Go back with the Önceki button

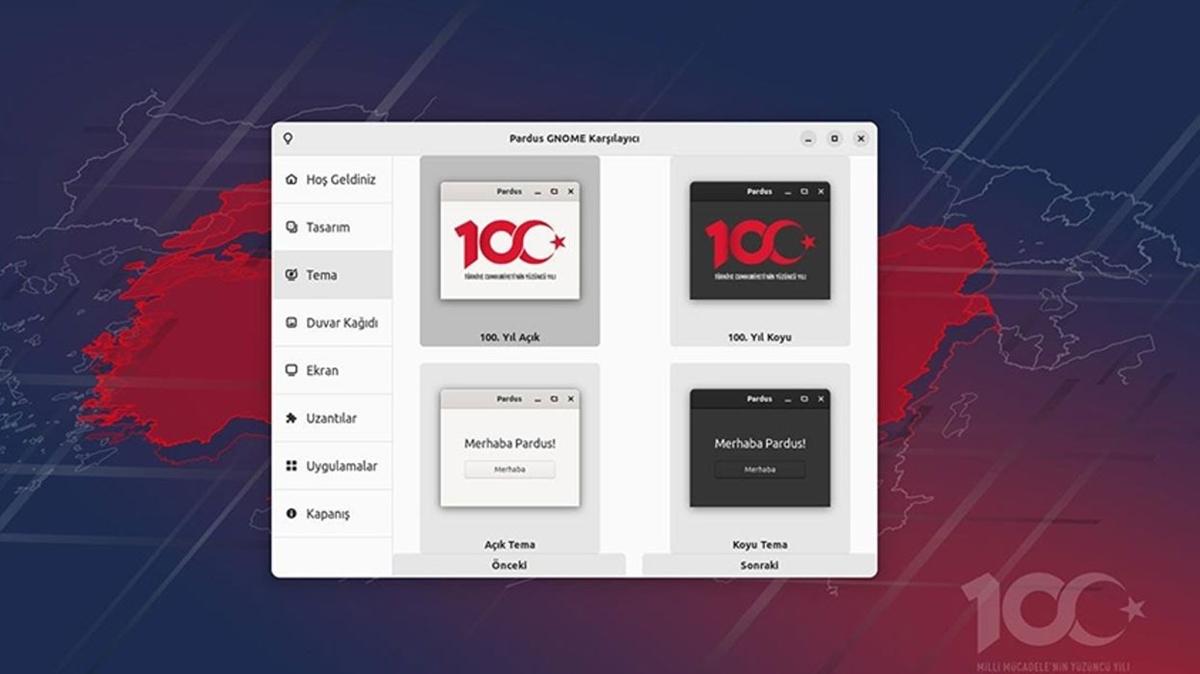tap(509, 565)
